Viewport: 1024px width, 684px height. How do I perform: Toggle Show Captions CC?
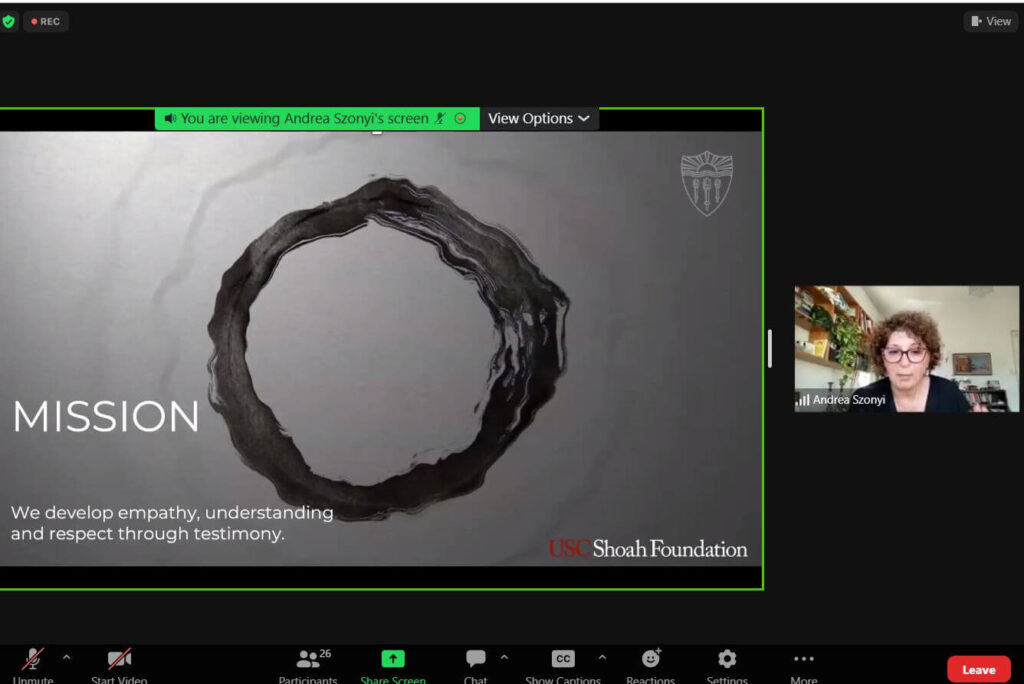(563, 659)
